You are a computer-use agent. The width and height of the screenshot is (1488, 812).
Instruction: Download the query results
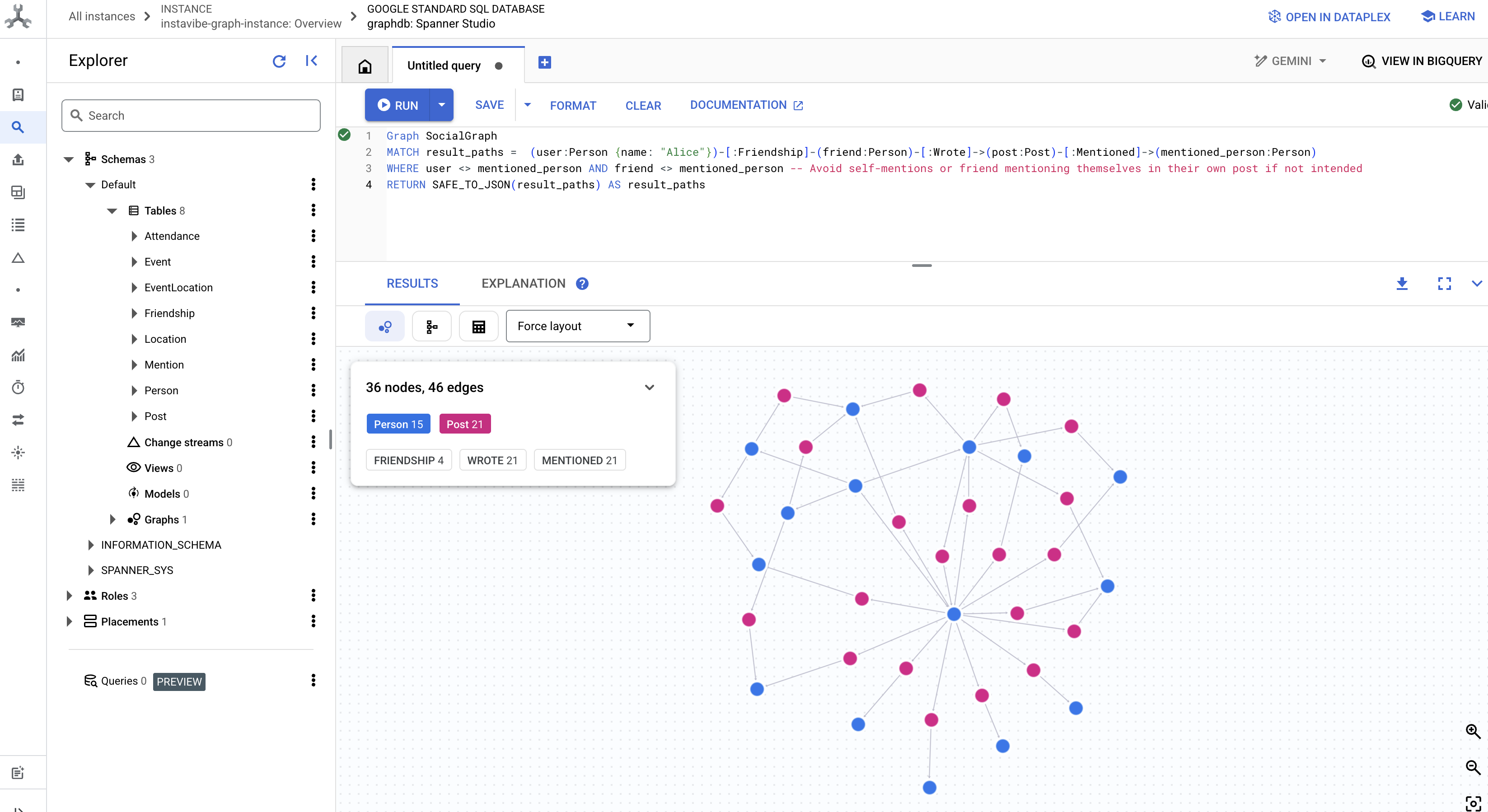click(1403, 284)
